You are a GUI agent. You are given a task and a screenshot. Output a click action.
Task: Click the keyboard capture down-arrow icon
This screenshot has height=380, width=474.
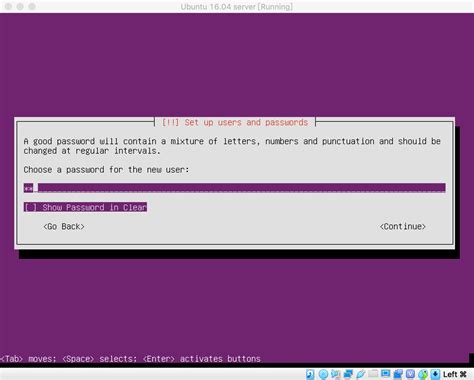[x=435, y=374]
